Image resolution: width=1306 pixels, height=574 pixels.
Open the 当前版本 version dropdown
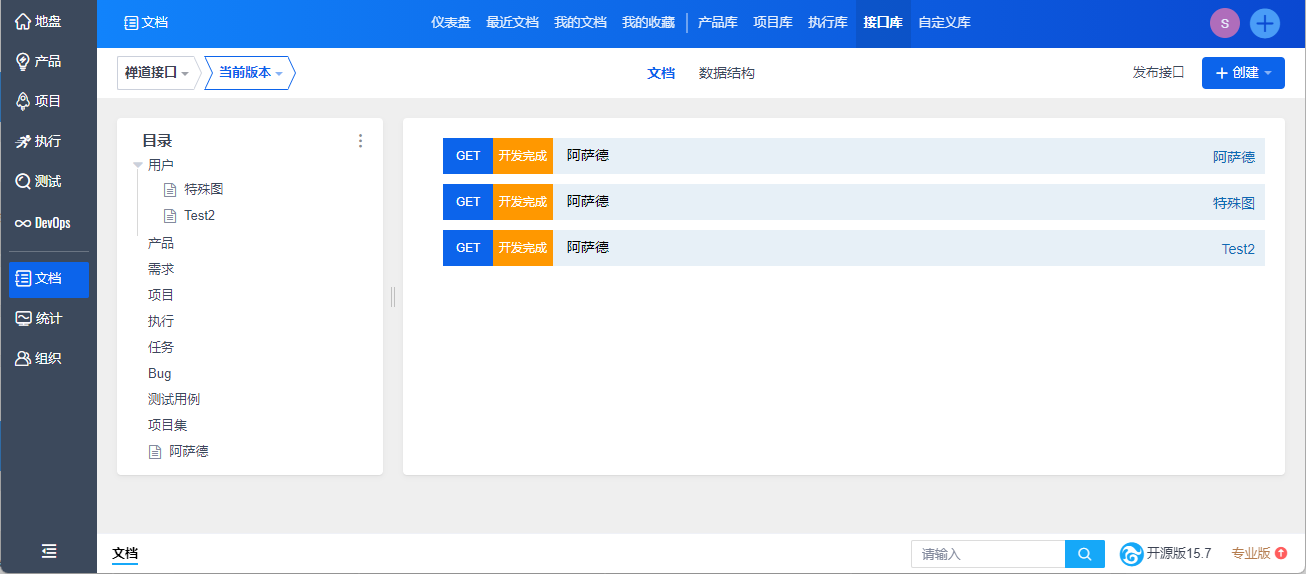[x=250, y=73]
